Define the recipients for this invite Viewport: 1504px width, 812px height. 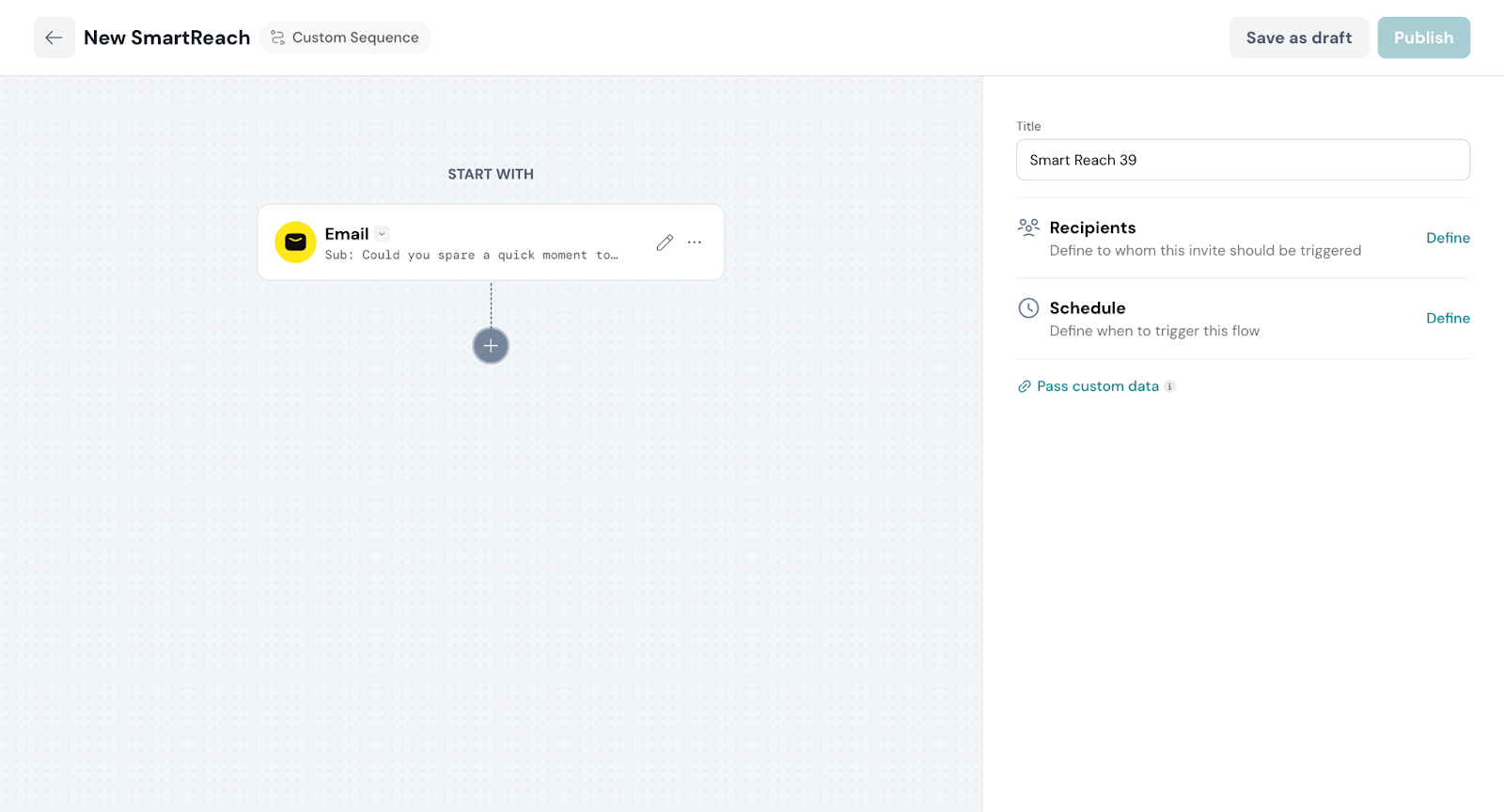pos(1447,238)
